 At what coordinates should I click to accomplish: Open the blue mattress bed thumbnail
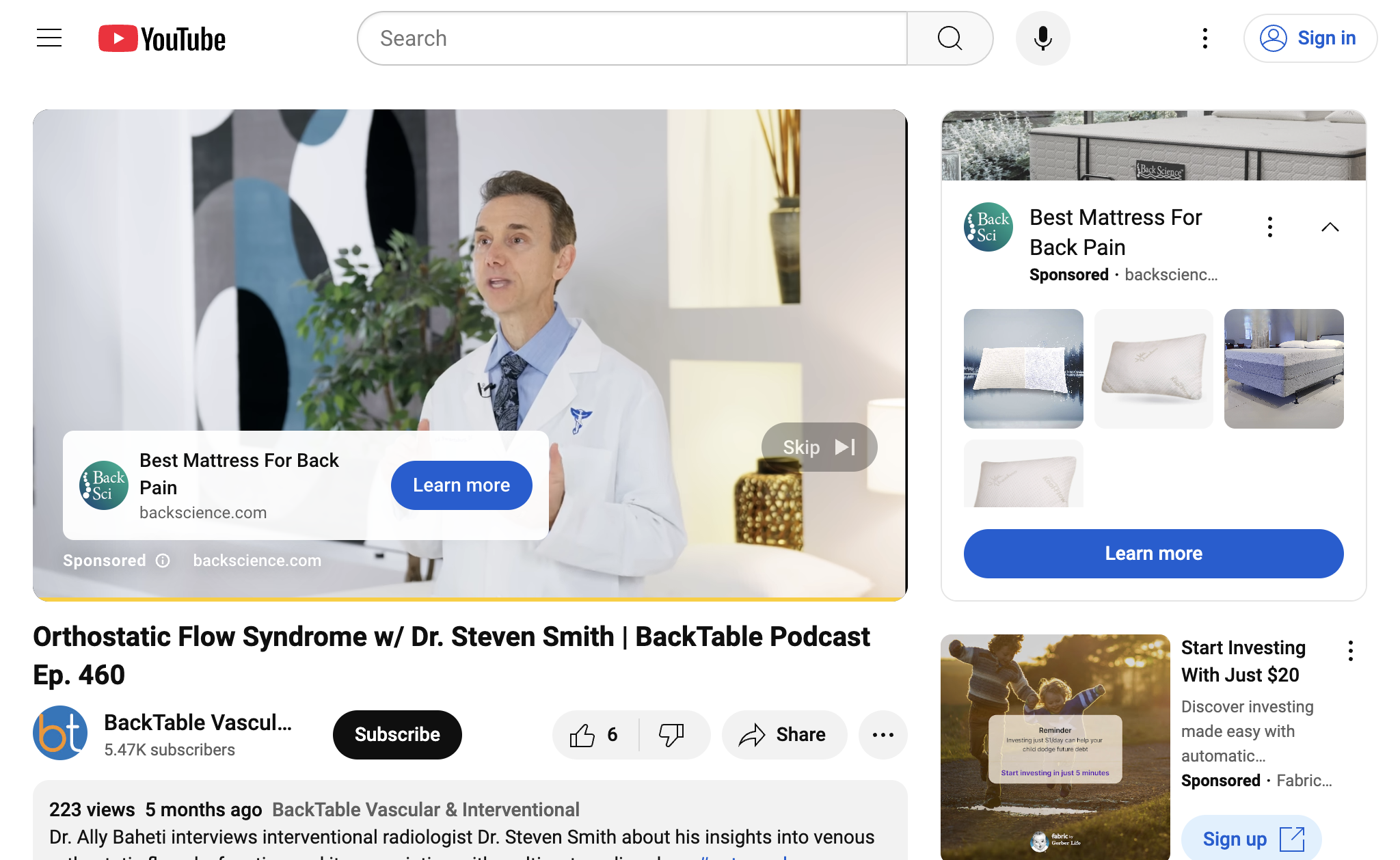click(1284, 368)
